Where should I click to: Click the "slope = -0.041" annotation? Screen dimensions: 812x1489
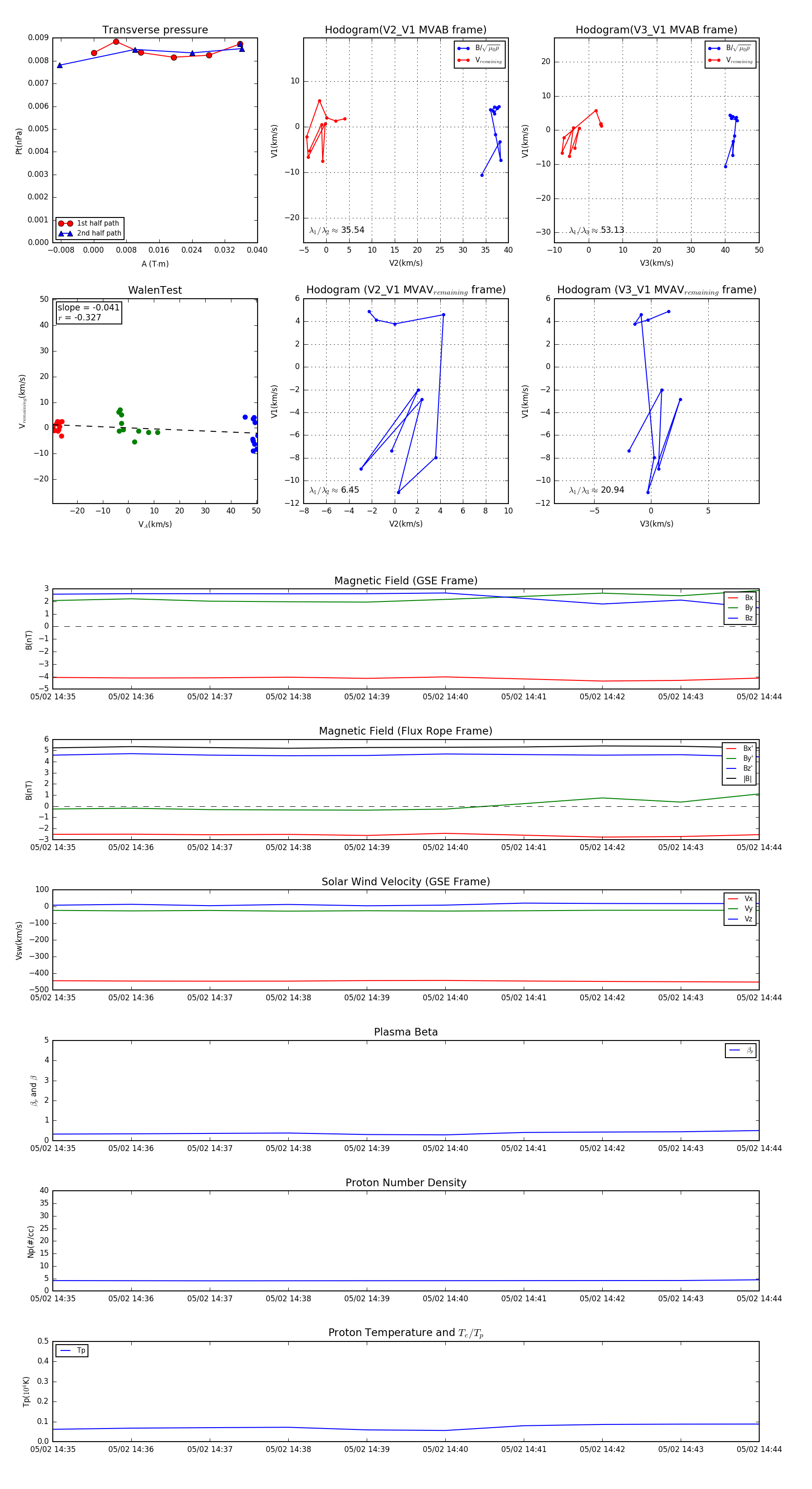click(x=88, y=308)
